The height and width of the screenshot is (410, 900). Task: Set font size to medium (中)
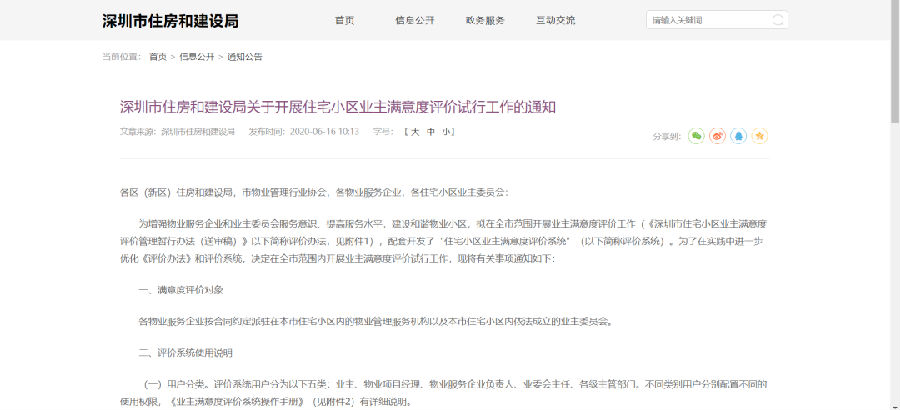[431, 131]
